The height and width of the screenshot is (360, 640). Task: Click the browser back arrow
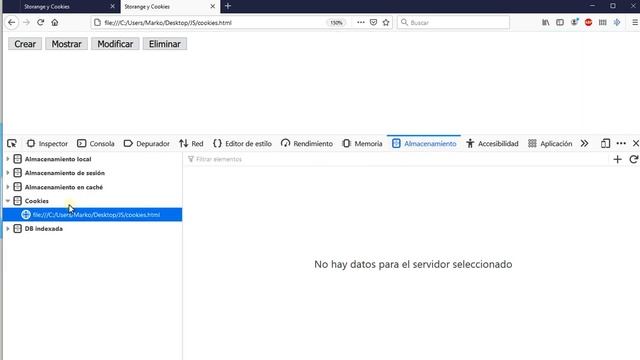tap(12, 22)
